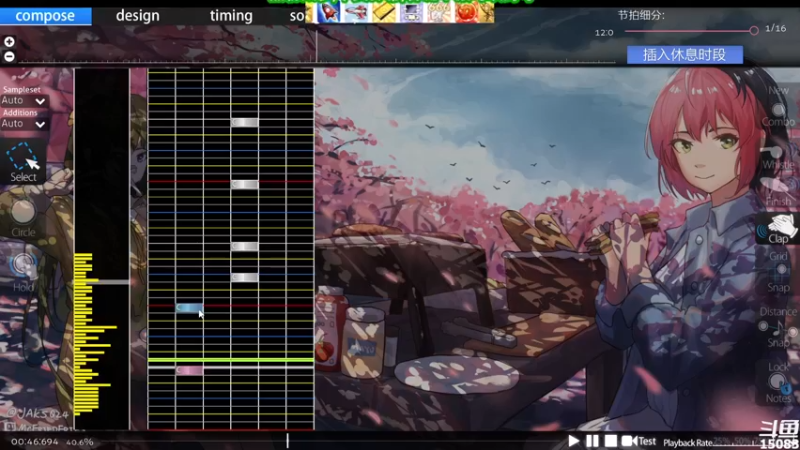Screen dimensions: 800x450
Task: Select the pink note below the green line
Action: coord(189,370)
